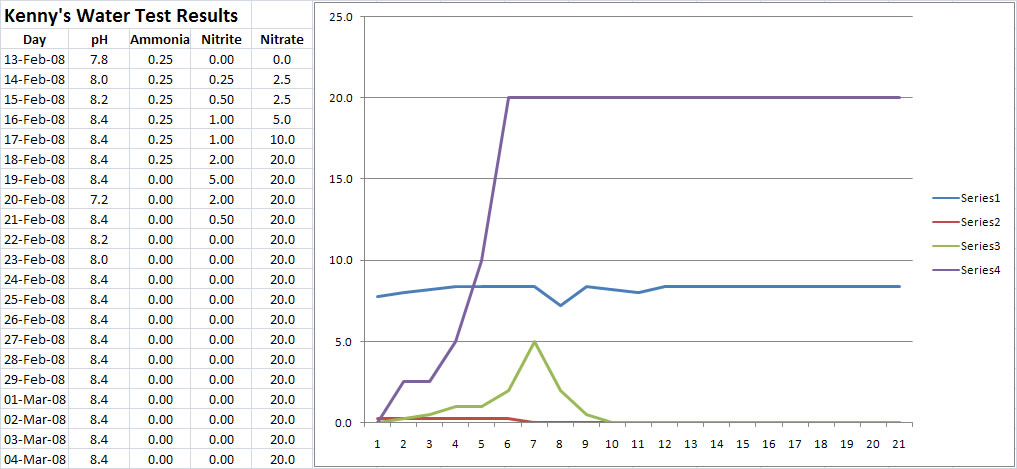Select the Series1 legend entry
Image resolution: width=1017 pixels, height=469 pixels.
pyautogui.click(x=980, y=199)
